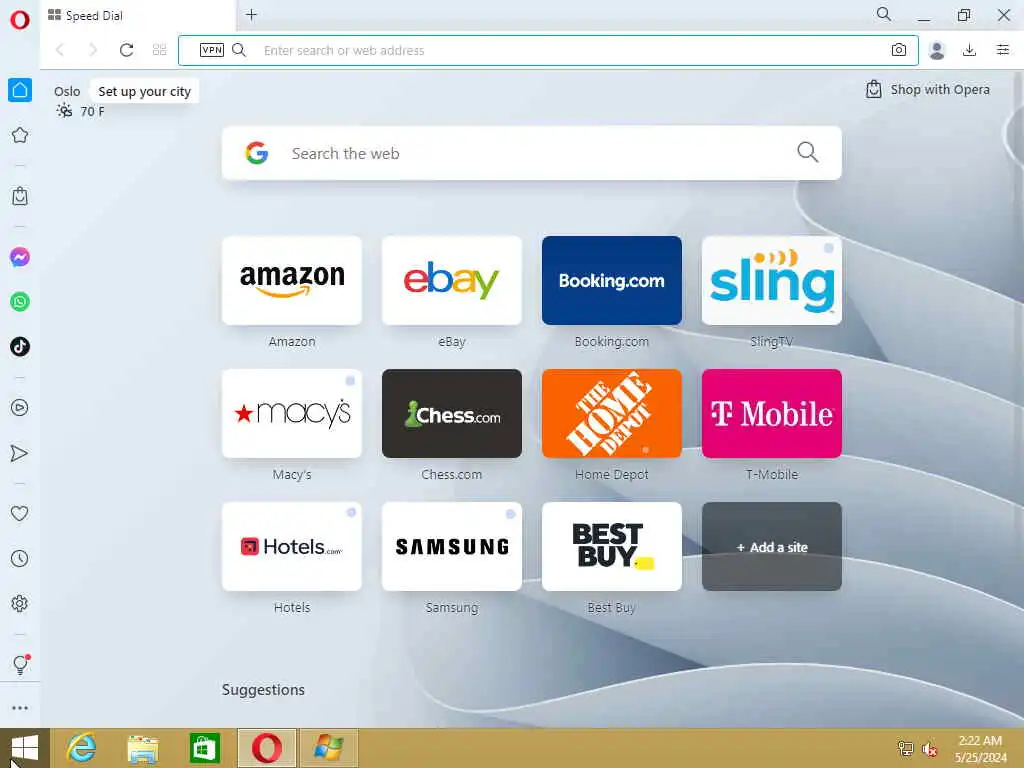Open WhatsApp in sidebar
The width and height of the screenshot is (1024, 768).
point(20,302)
